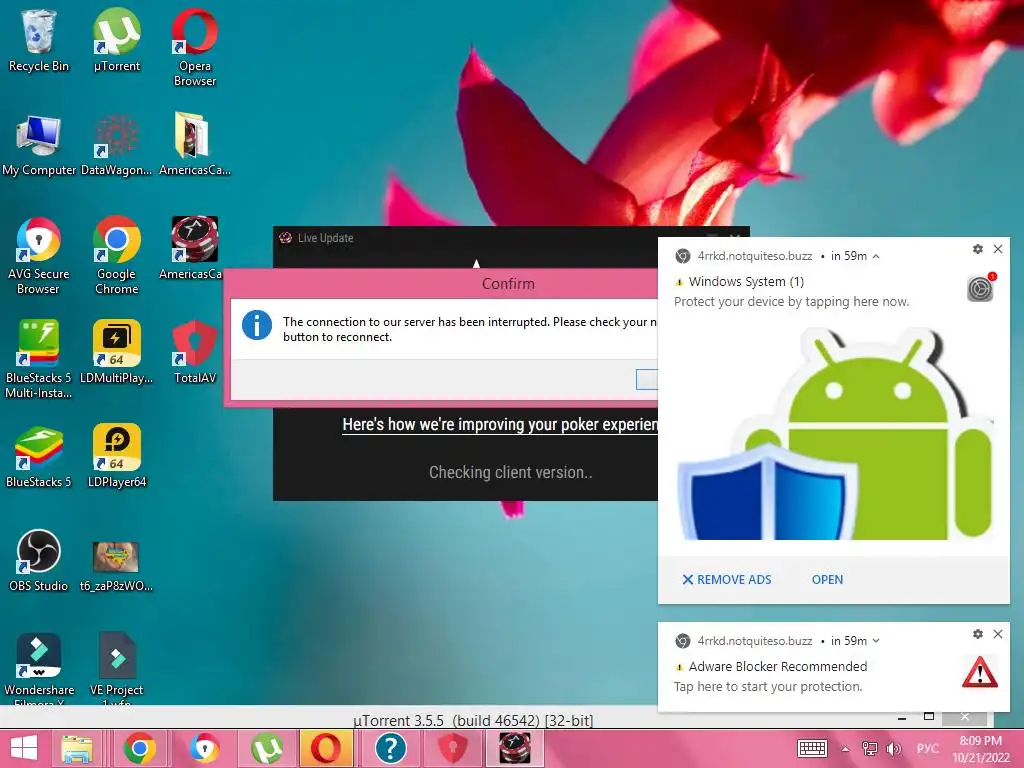The image size is (1024, 768).
Task: Click REMOVE ADS in the notification
Action: 727,579
